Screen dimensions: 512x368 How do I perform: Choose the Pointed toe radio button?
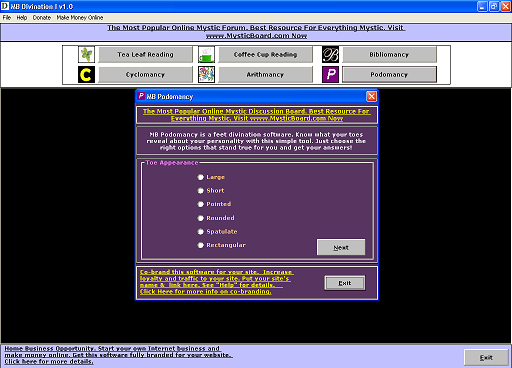214,204
